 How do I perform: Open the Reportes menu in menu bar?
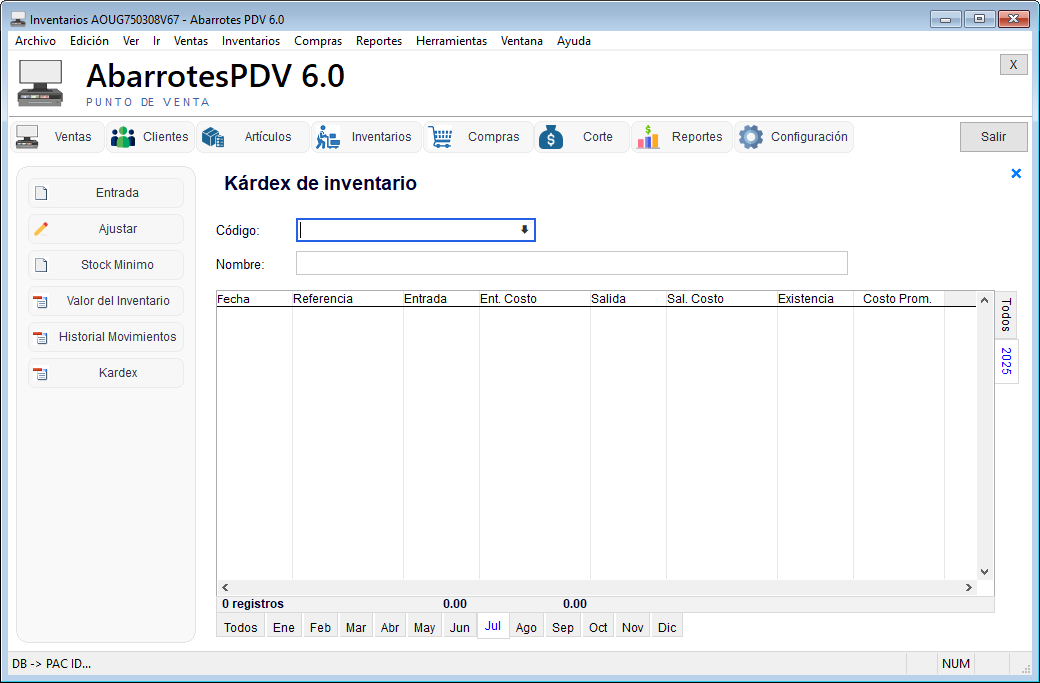pyautogui.click(x=379, y=40)
